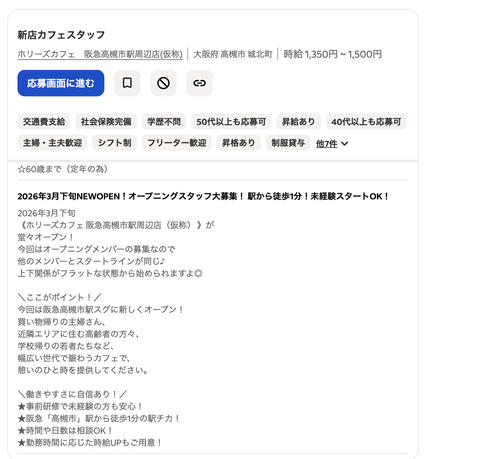Click the 応募画面に進む apply button
This screenshot has height=459, width=500.
(x=61, y=83)
